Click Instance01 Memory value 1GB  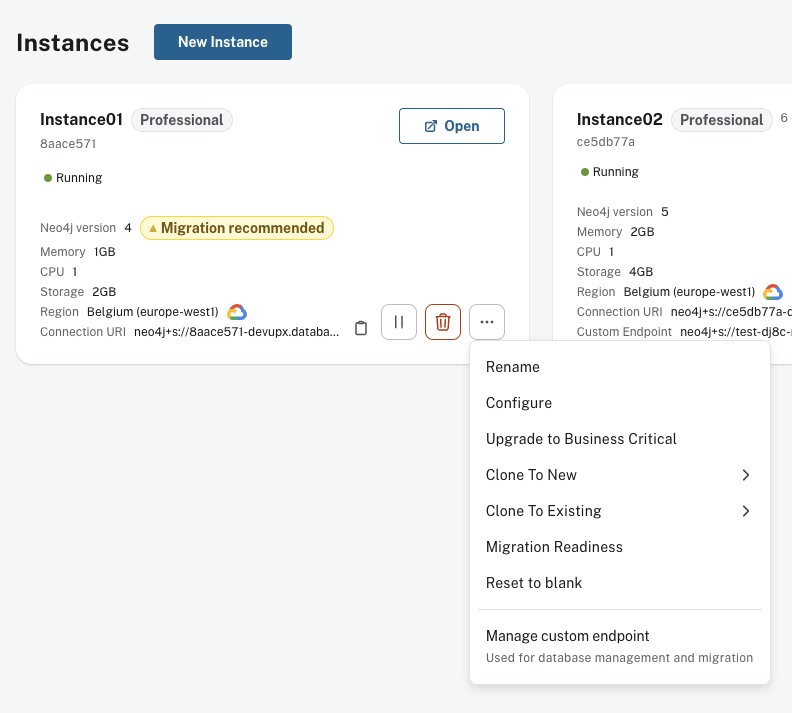105,252
